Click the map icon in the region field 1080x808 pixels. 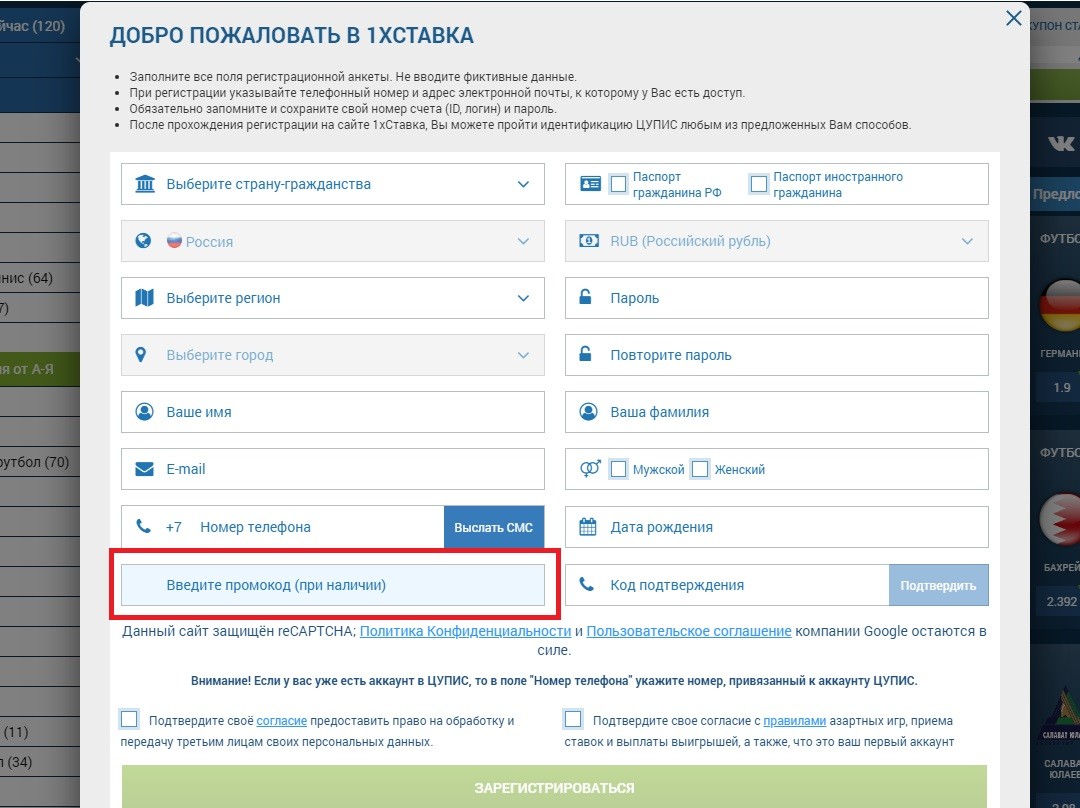pyautogui.click(x=144, y=298)
